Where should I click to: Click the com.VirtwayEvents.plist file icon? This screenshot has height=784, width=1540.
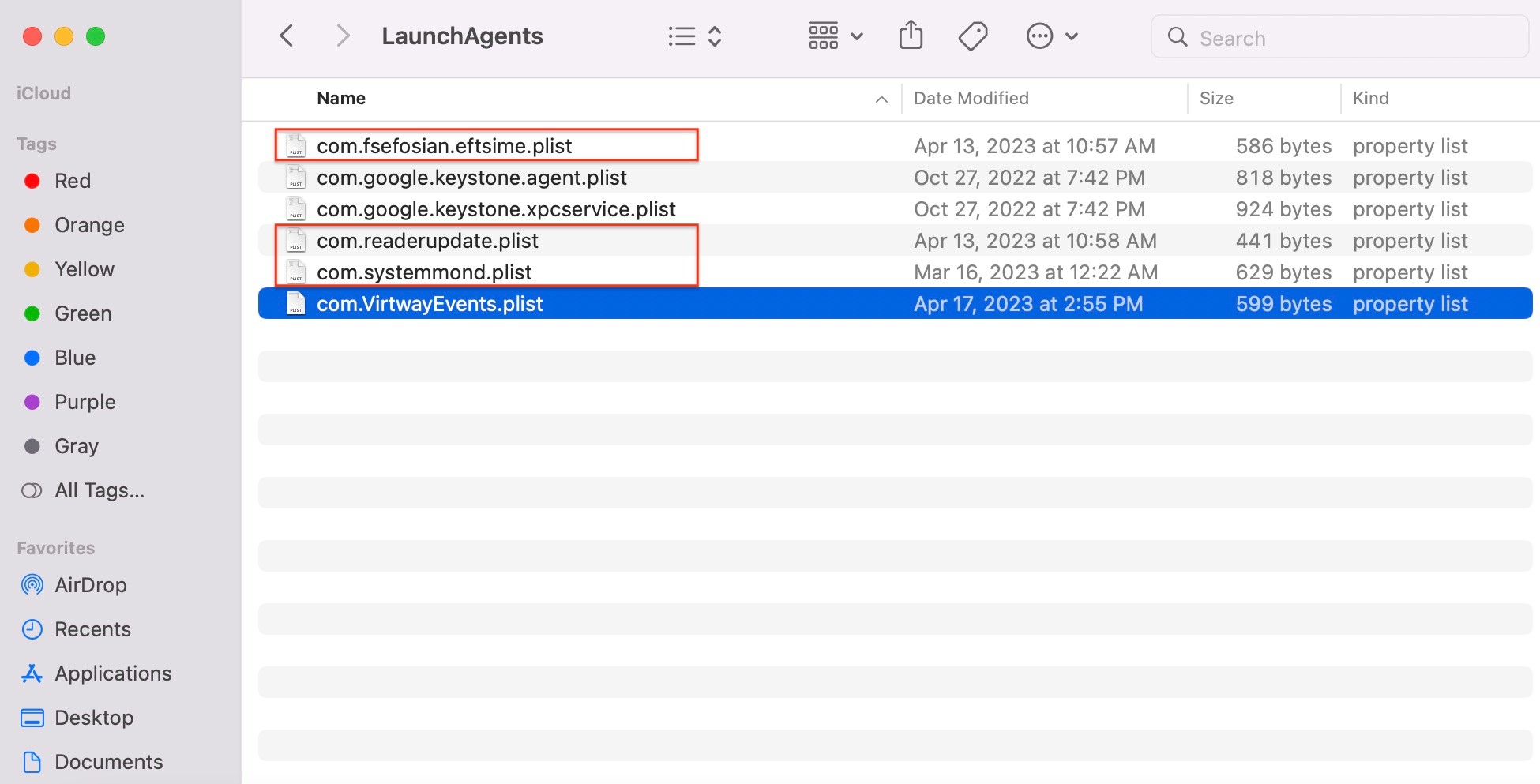click(296, 303)
